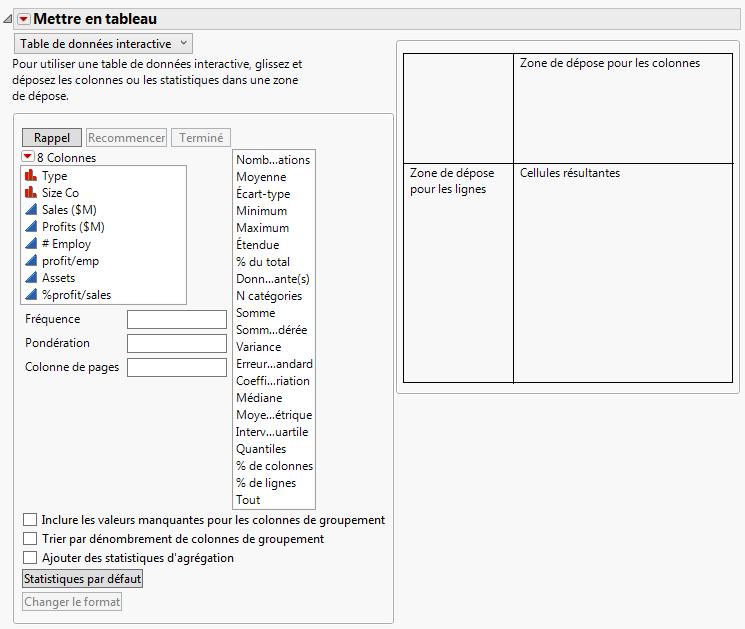Toggle Trier par dénombrement de colonnes checkbox
The image size is (745, 629).
(30, 539)
